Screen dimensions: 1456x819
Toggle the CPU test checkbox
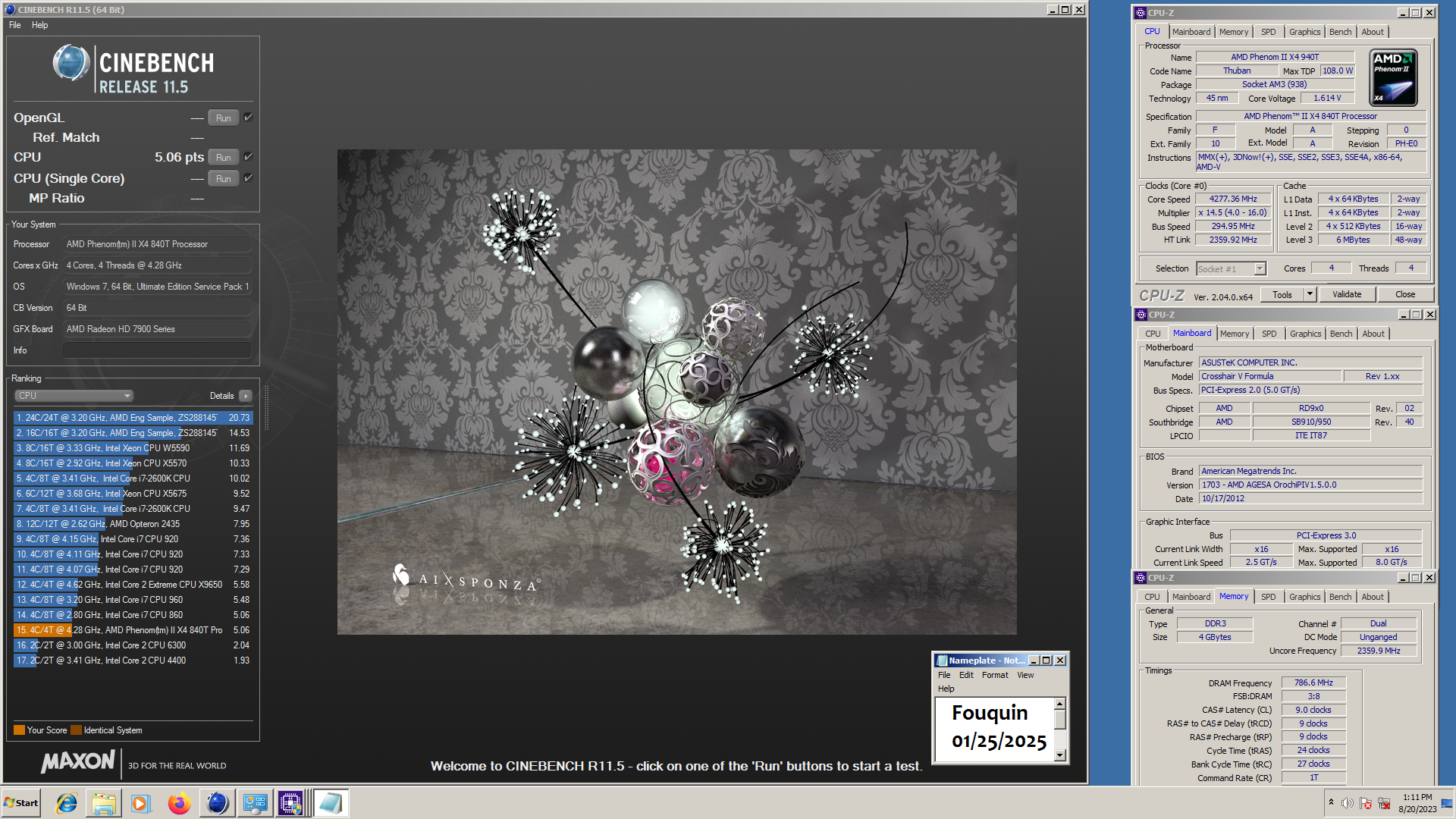coord(248,157)
